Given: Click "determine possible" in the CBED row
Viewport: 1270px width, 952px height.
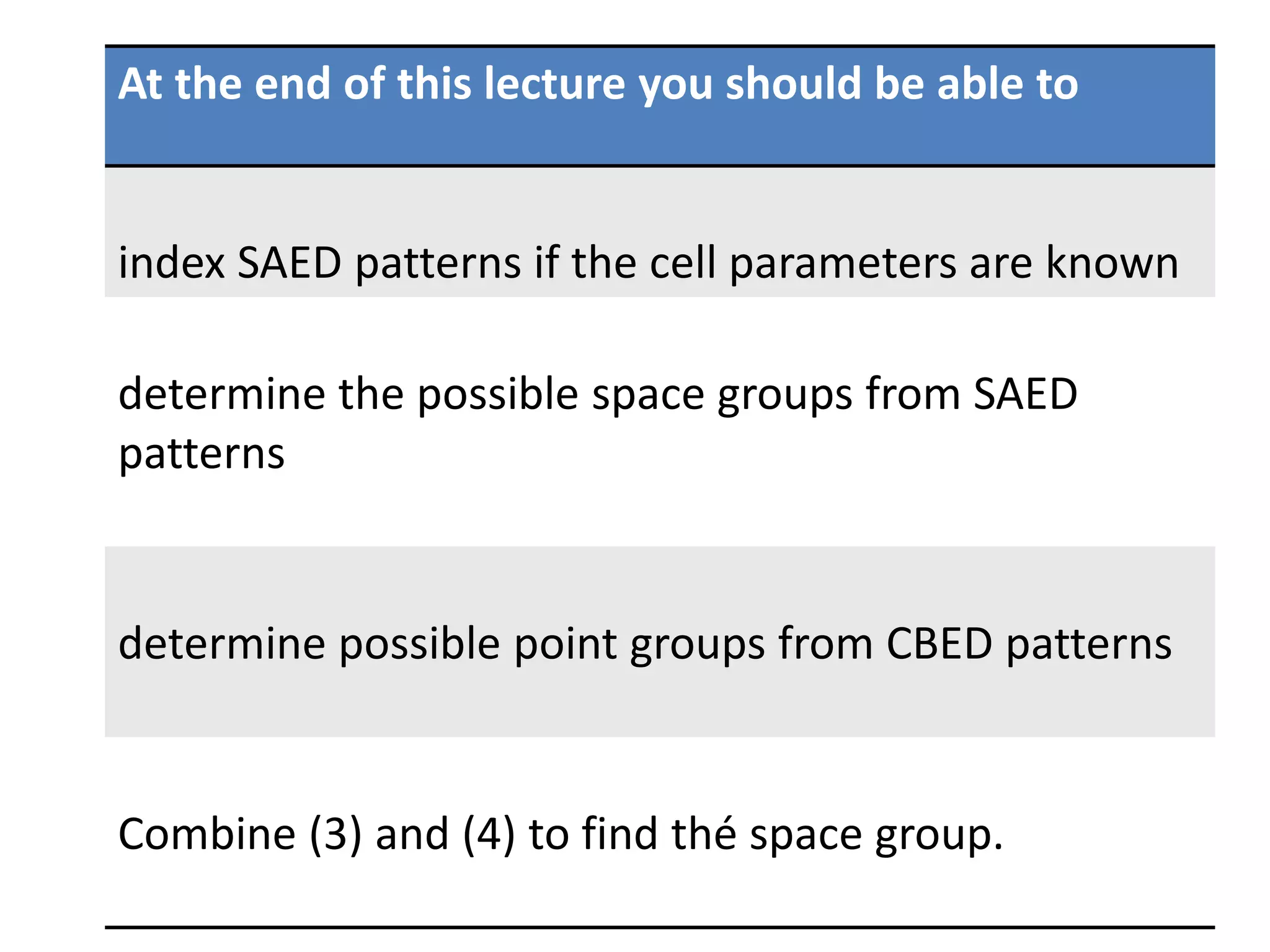Looking at the screenshot, I should (x=309, y=643).
